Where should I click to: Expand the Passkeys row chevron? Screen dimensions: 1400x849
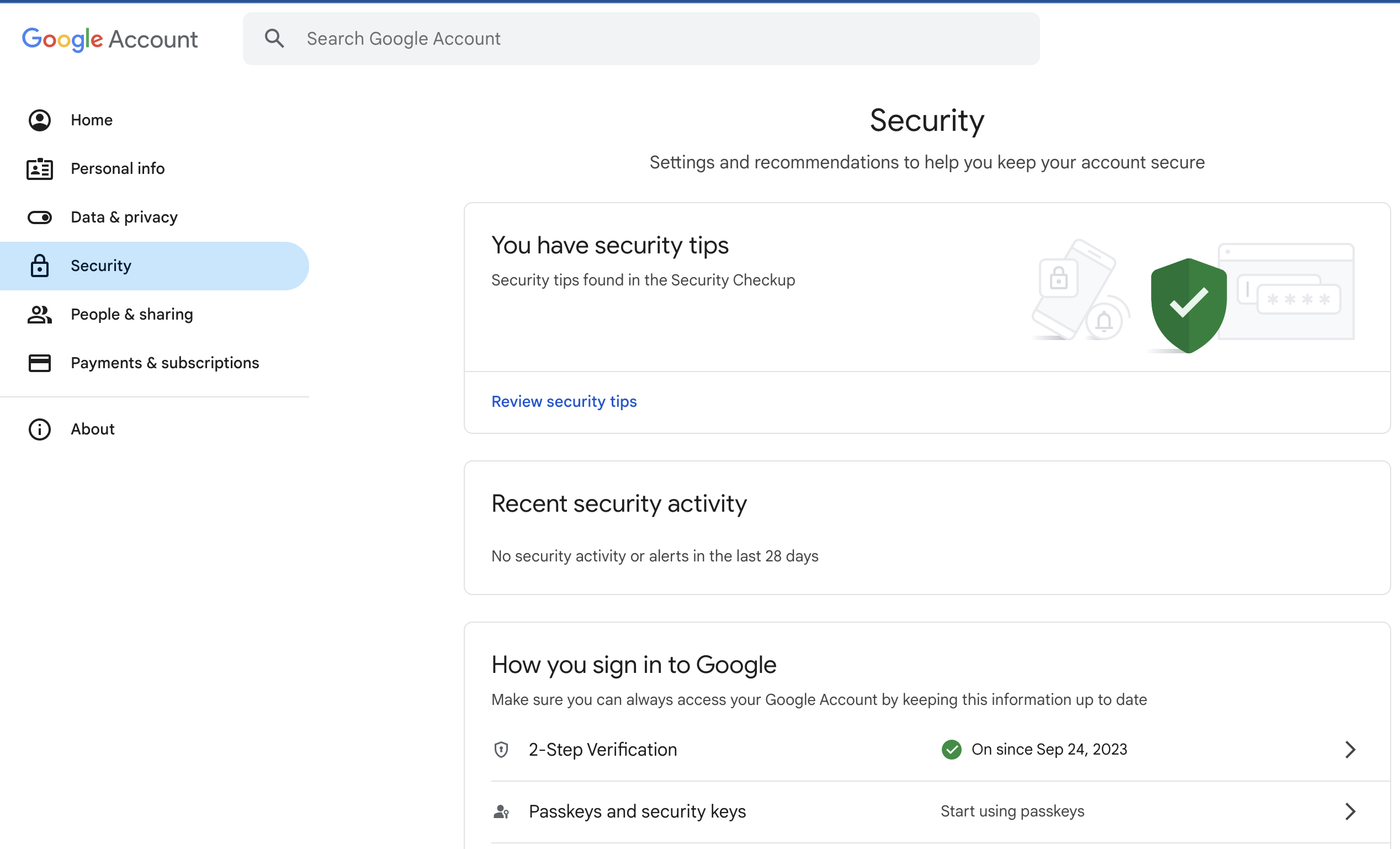(1350, 811)
